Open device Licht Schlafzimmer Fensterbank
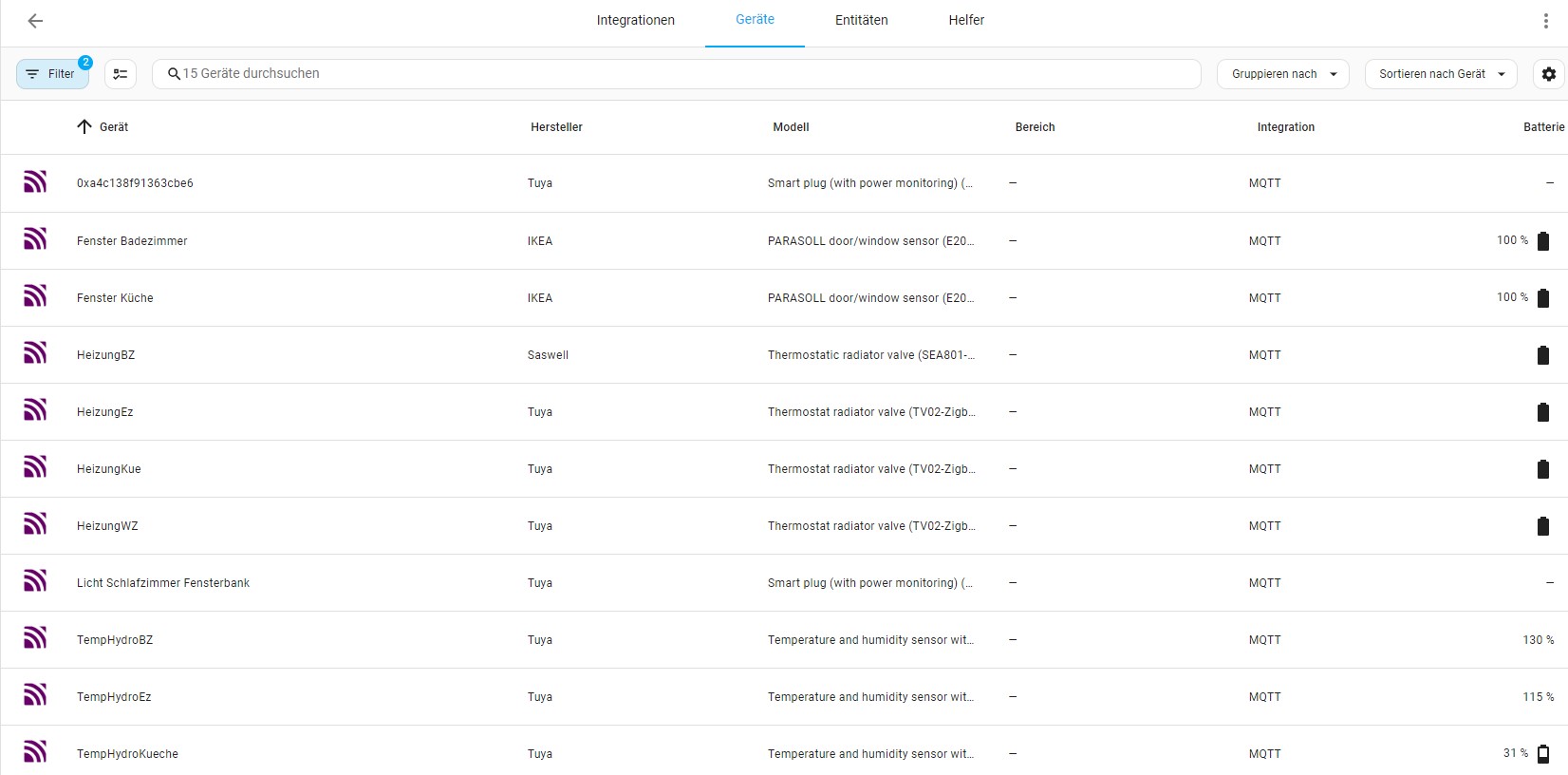The image size is (1568, 775). click(x=163, y=583)
